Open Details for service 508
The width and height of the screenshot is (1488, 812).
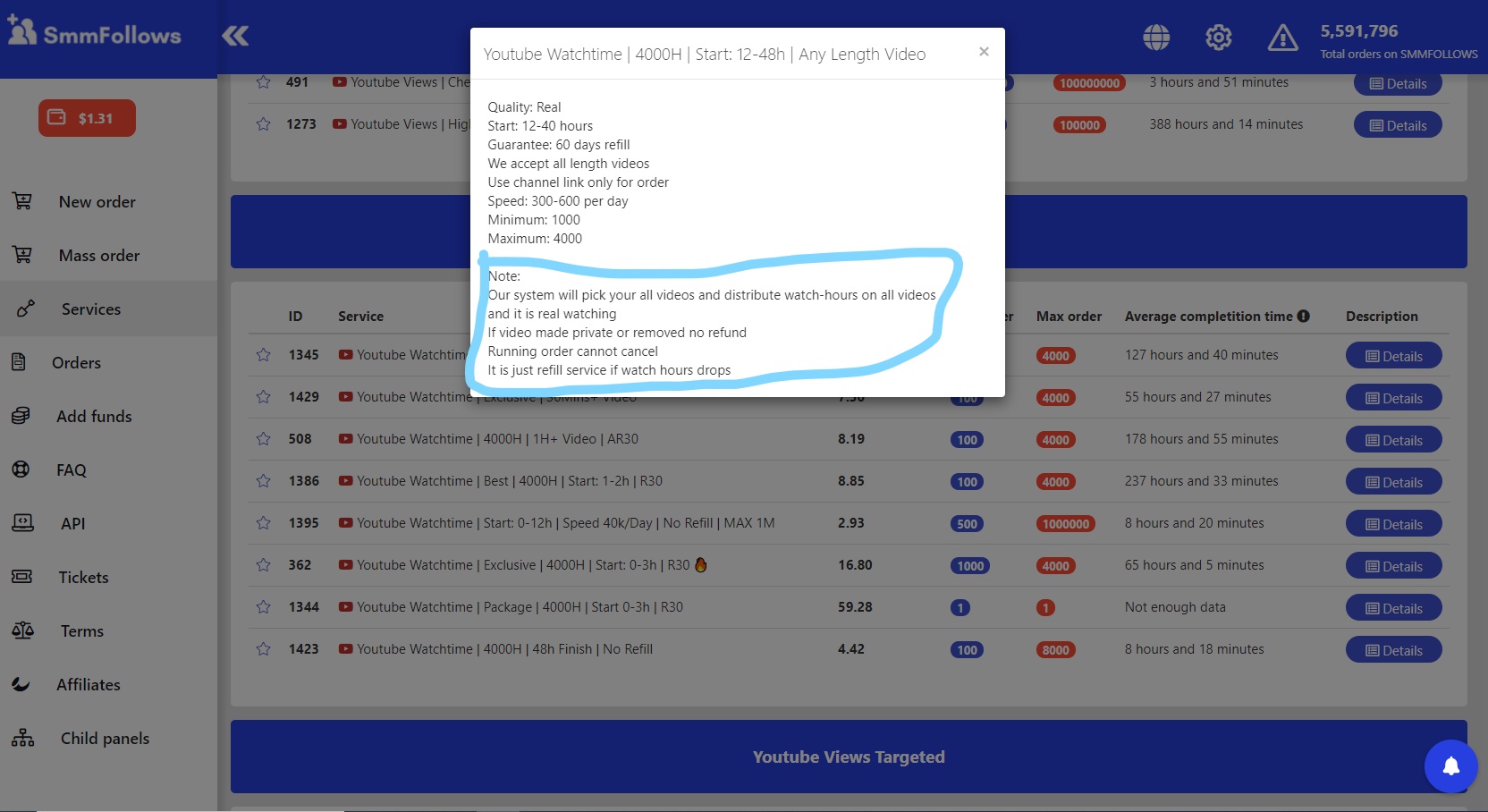tap(1394, 440)
